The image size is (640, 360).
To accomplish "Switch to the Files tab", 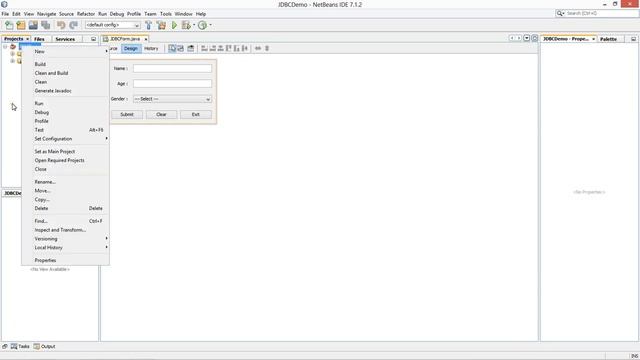I will pyautogui.click(x=39, y=39).
